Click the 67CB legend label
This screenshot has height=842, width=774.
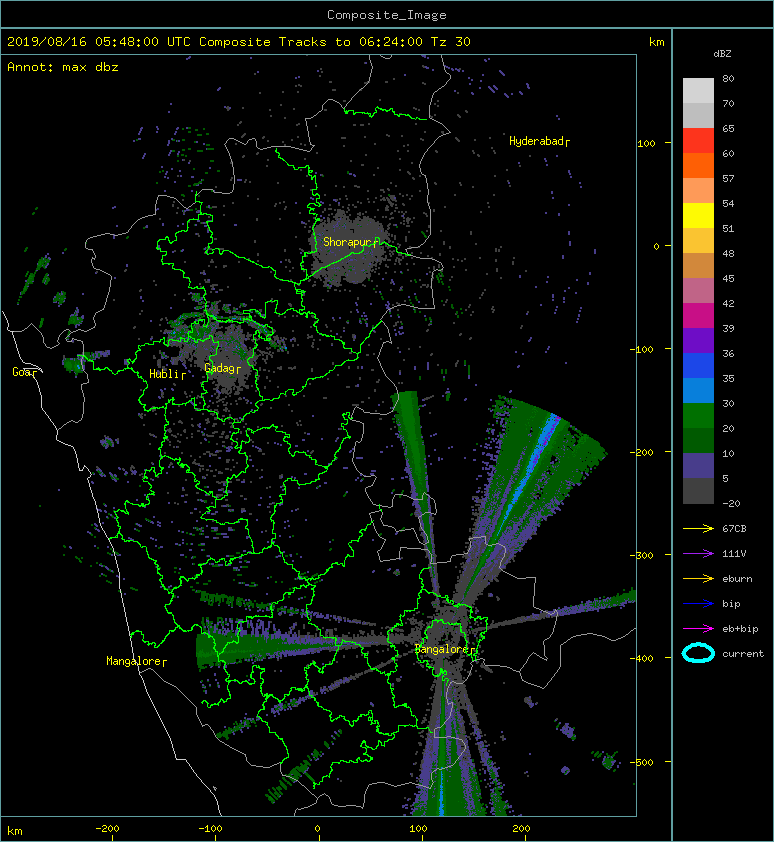(734, 528)
